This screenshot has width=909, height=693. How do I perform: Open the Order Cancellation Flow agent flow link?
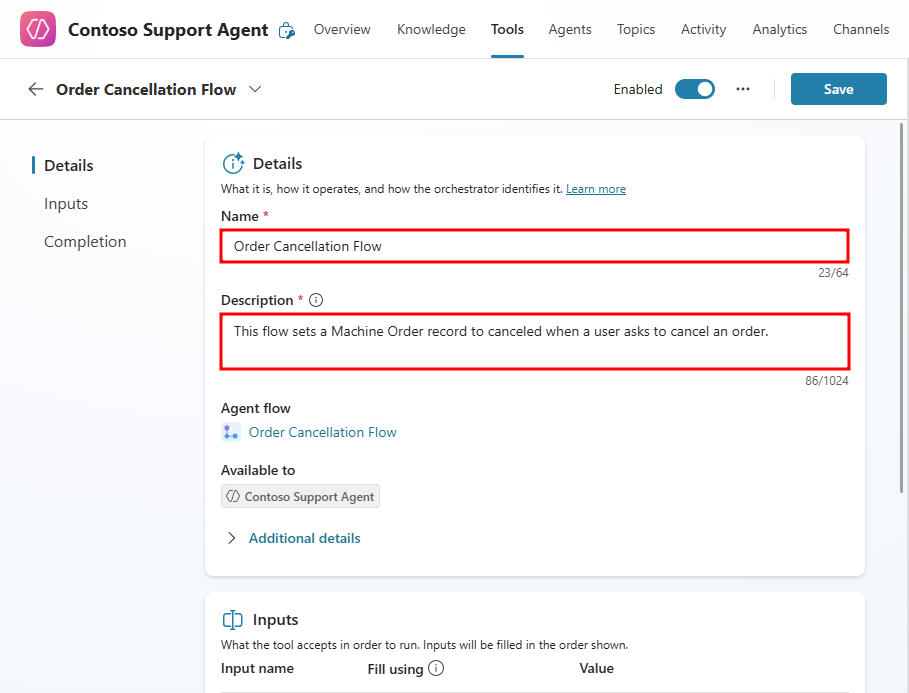pos(322,432)
